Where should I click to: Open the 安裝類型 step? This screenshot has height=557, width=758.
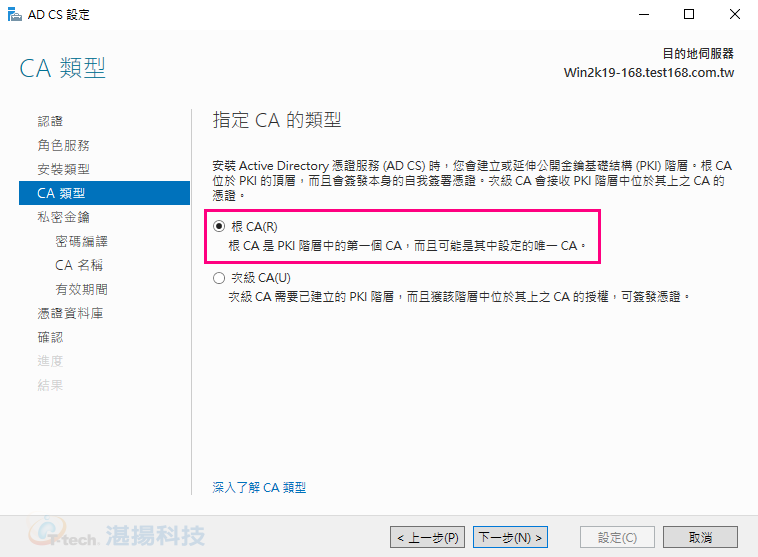63,169
